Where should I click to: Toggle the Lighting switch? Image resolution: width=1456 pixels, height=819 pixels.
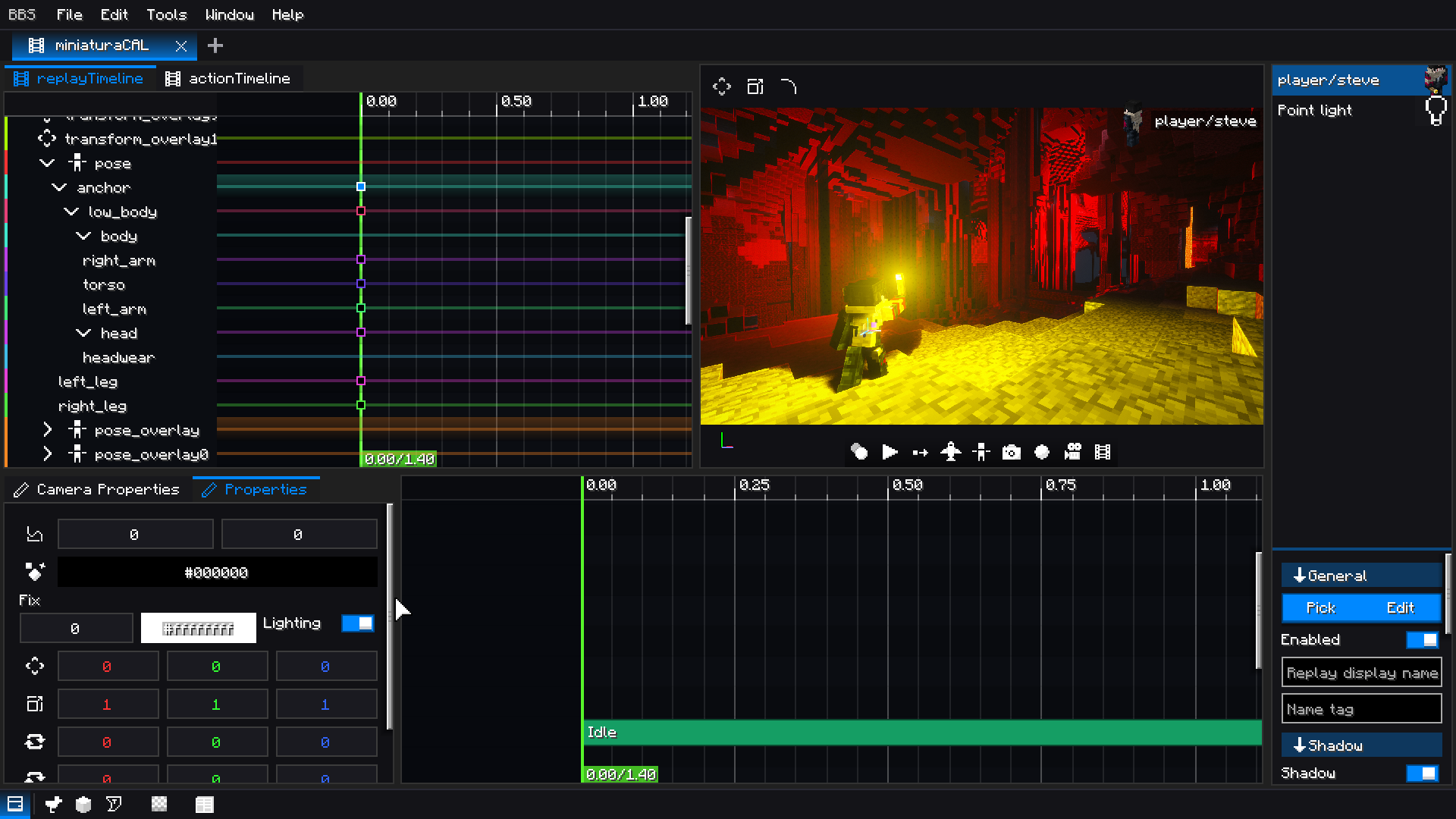[357, 623]
